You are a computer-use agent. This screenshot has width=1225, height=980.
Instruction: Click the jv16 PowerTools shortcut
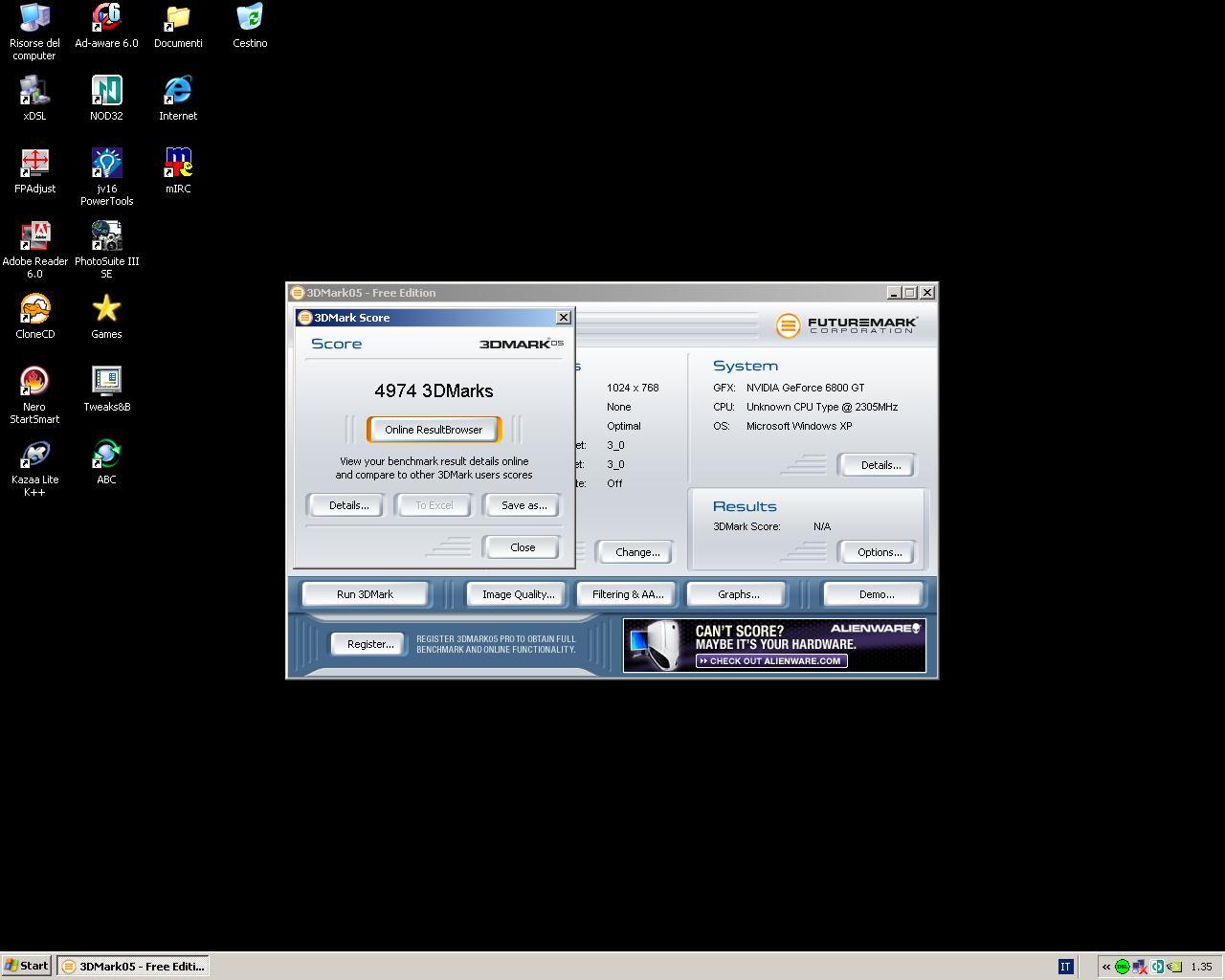click(x=106, y=177)
